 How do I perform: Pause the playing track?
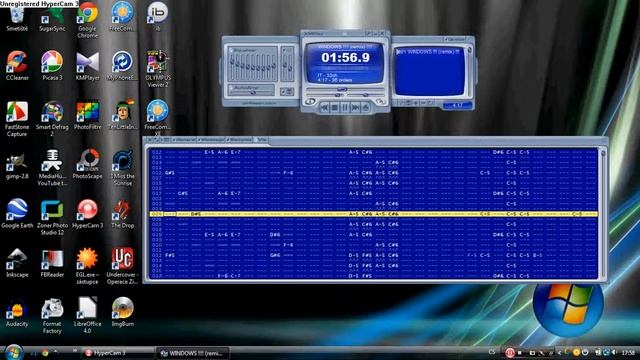pos(345,107)
